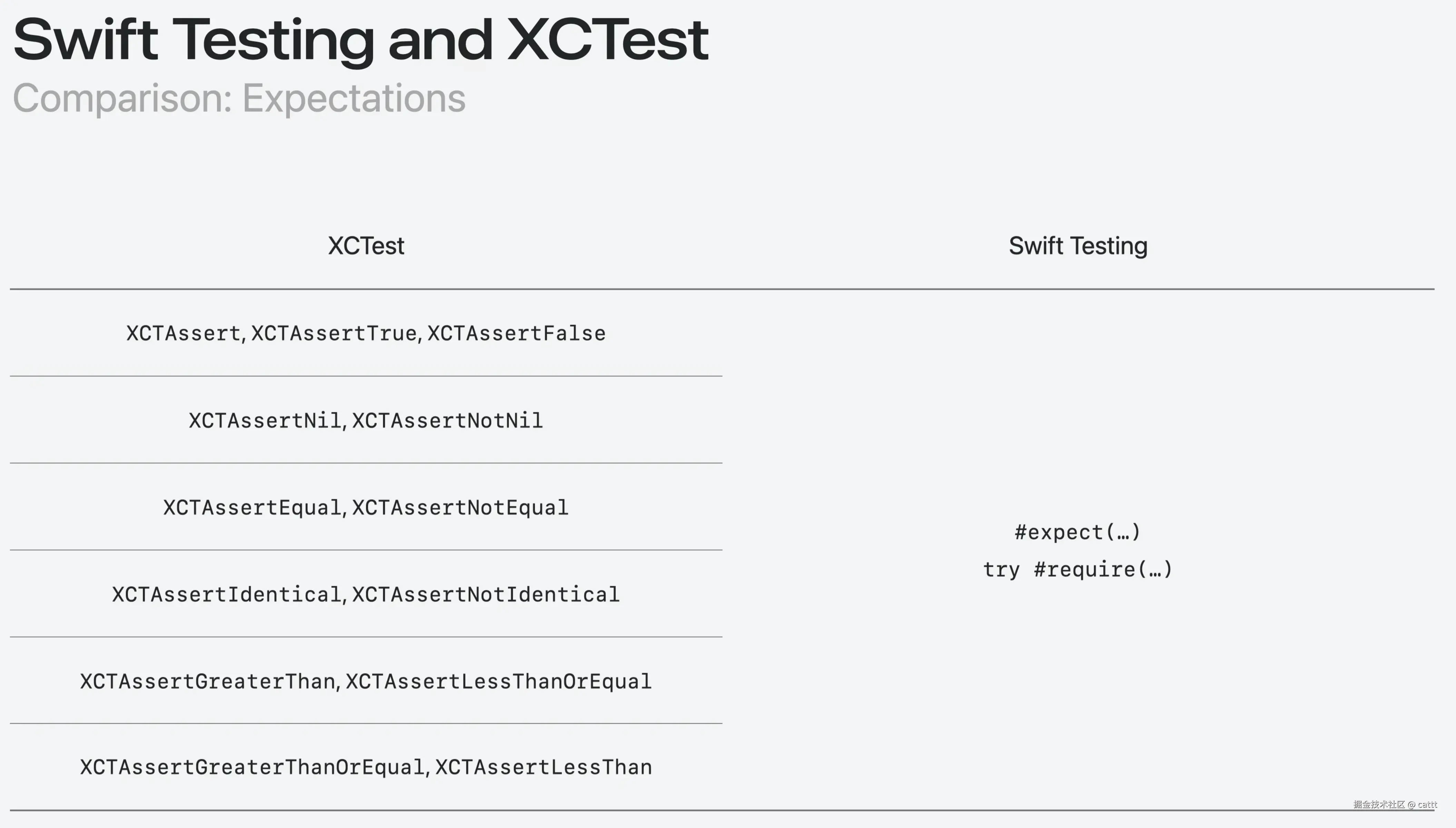Select the "try #require(…)" text
The height and width of the screenshot is (828, 1456).
tap(1078, 569)
